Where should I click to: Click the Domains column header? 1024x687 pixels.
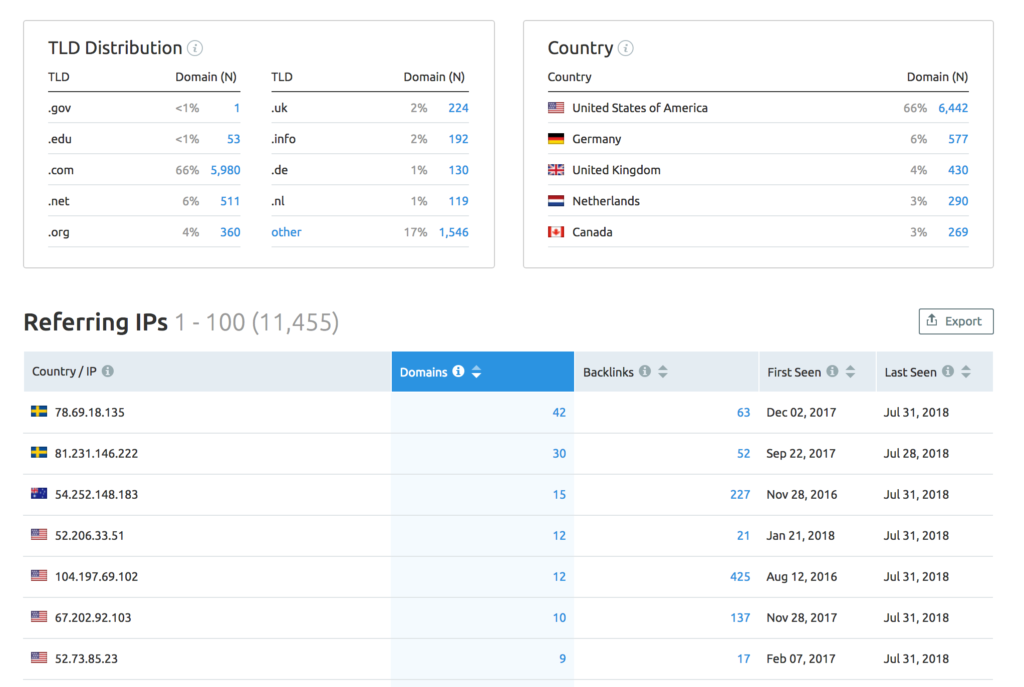[x=483, y=372]
